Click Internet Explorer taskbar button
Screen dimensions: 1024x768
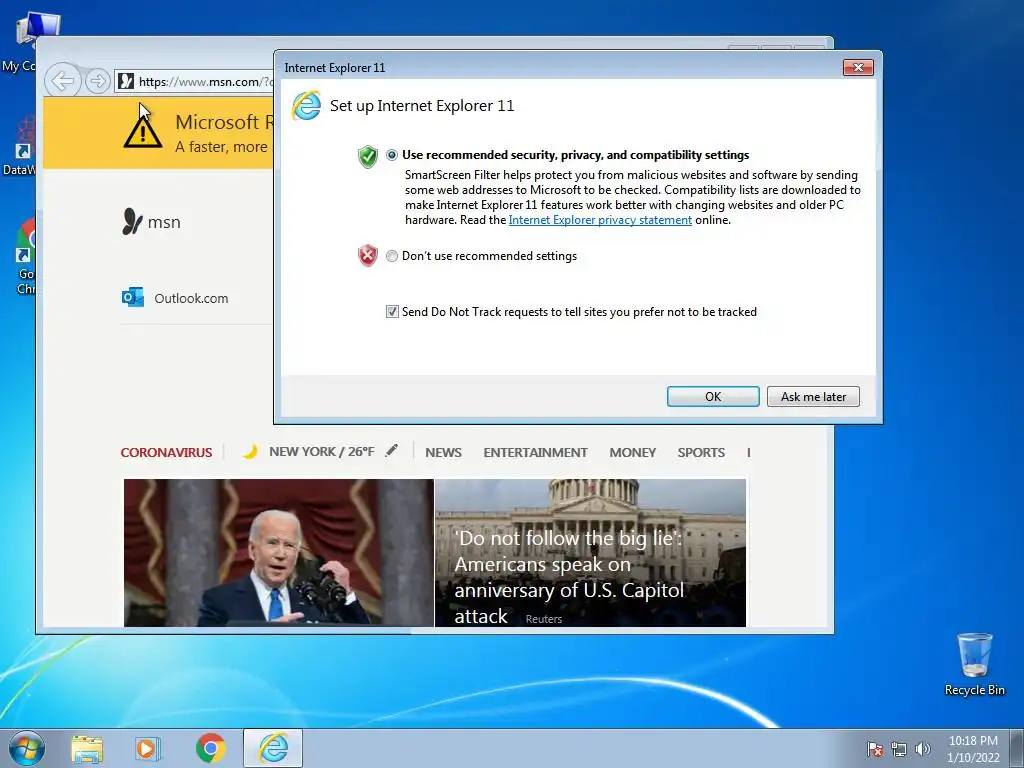[x=273, y=748]
